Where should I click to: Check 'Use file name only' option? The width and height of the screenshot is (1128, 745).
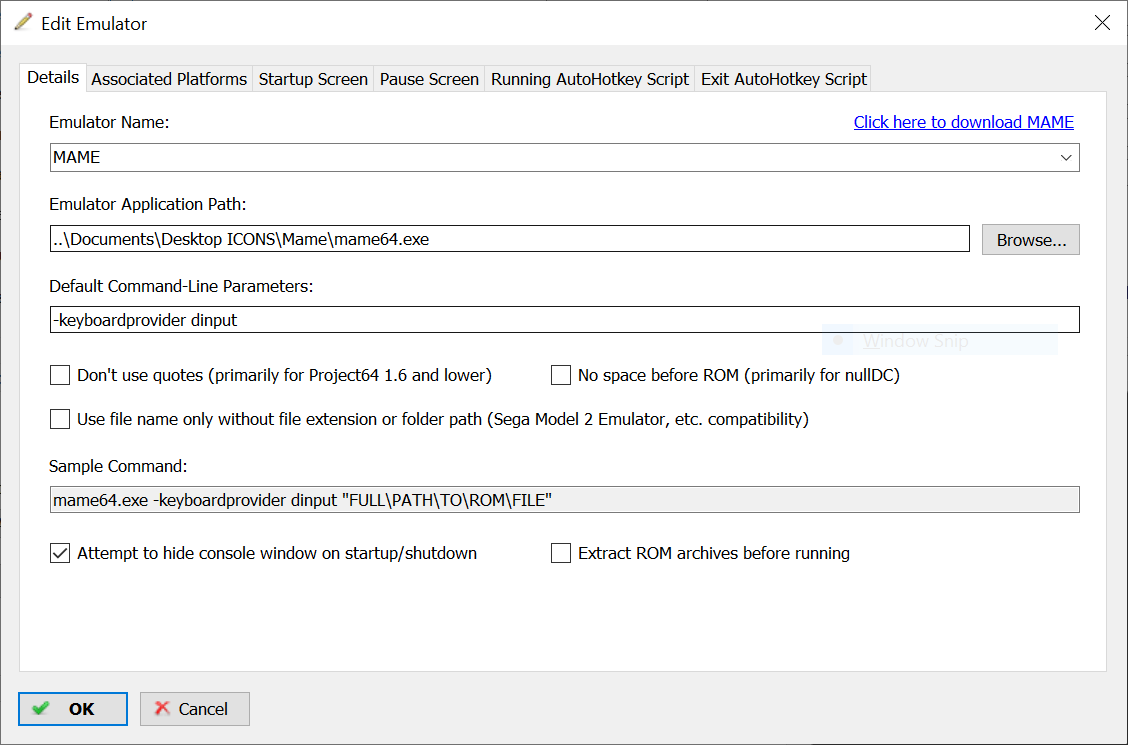[x=60, y=419]
